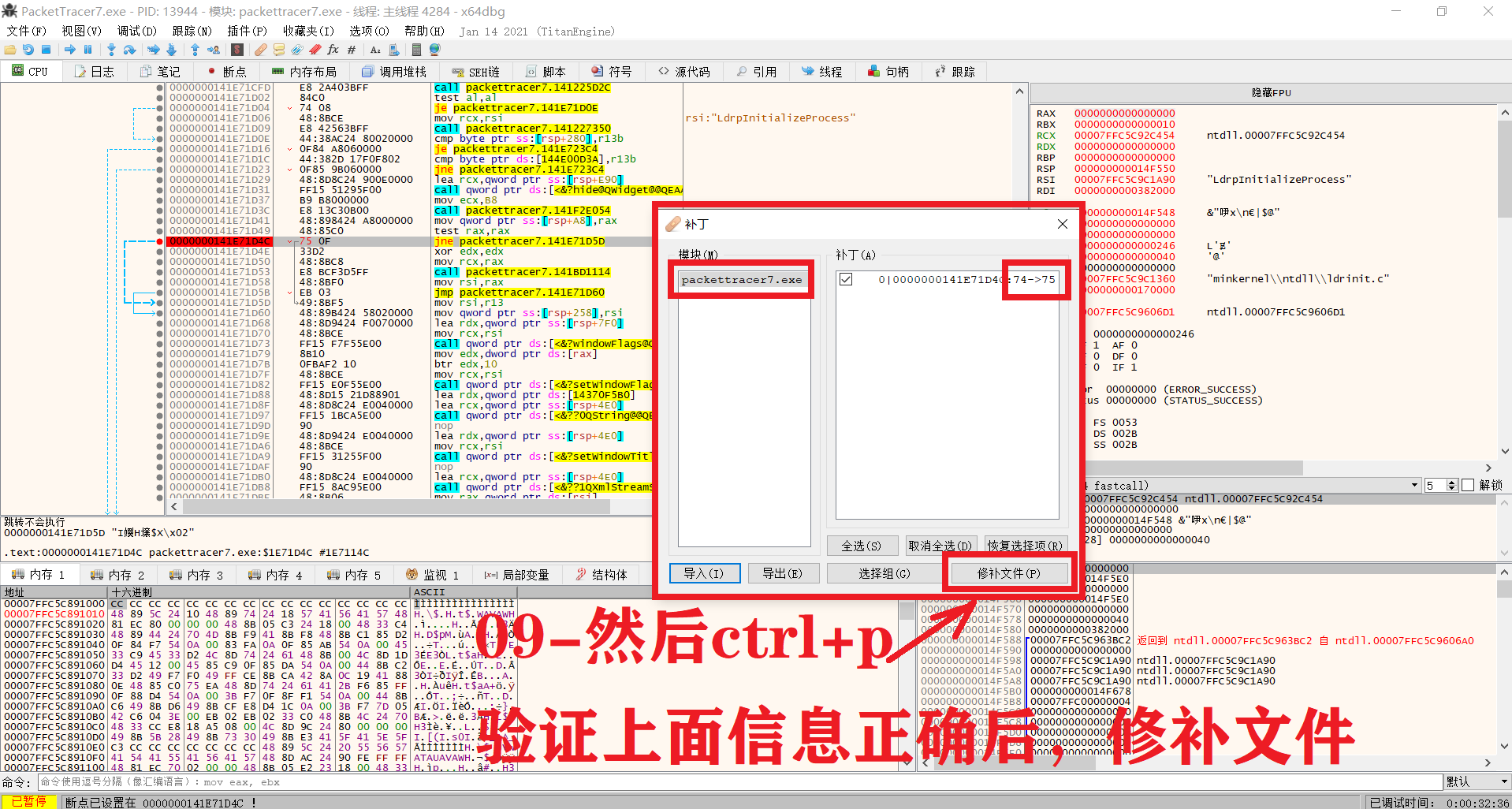Click the Calculator icon on the toolbar

416,50
